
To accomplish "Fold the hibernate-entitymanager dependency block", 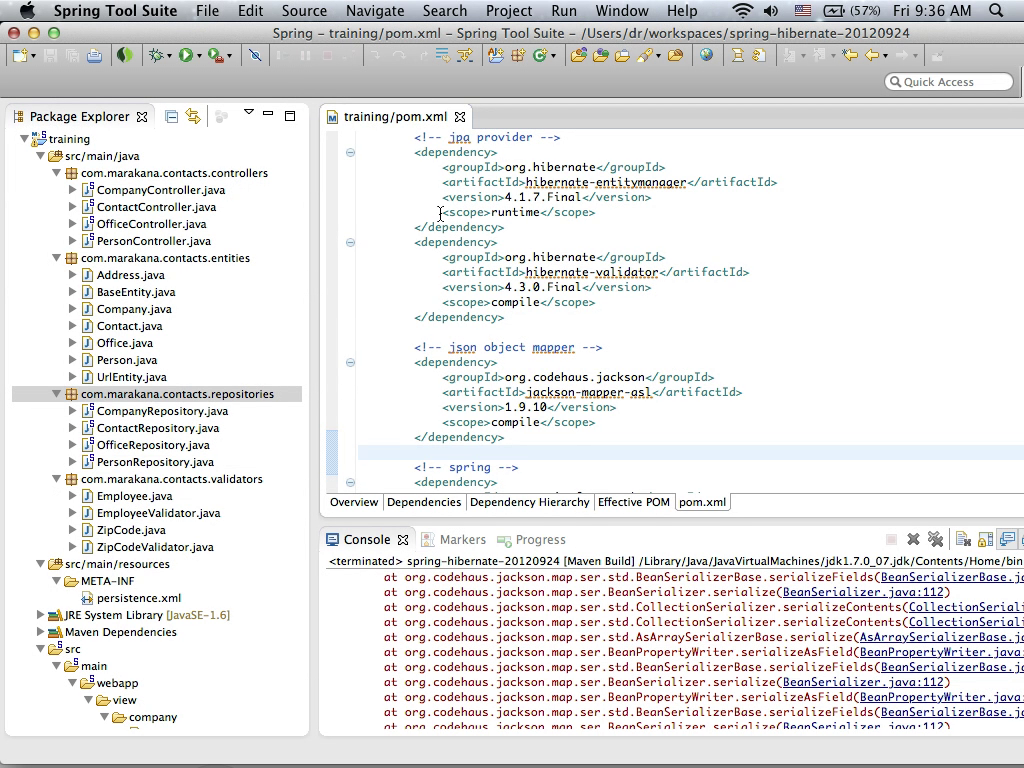I will point(350,152).
